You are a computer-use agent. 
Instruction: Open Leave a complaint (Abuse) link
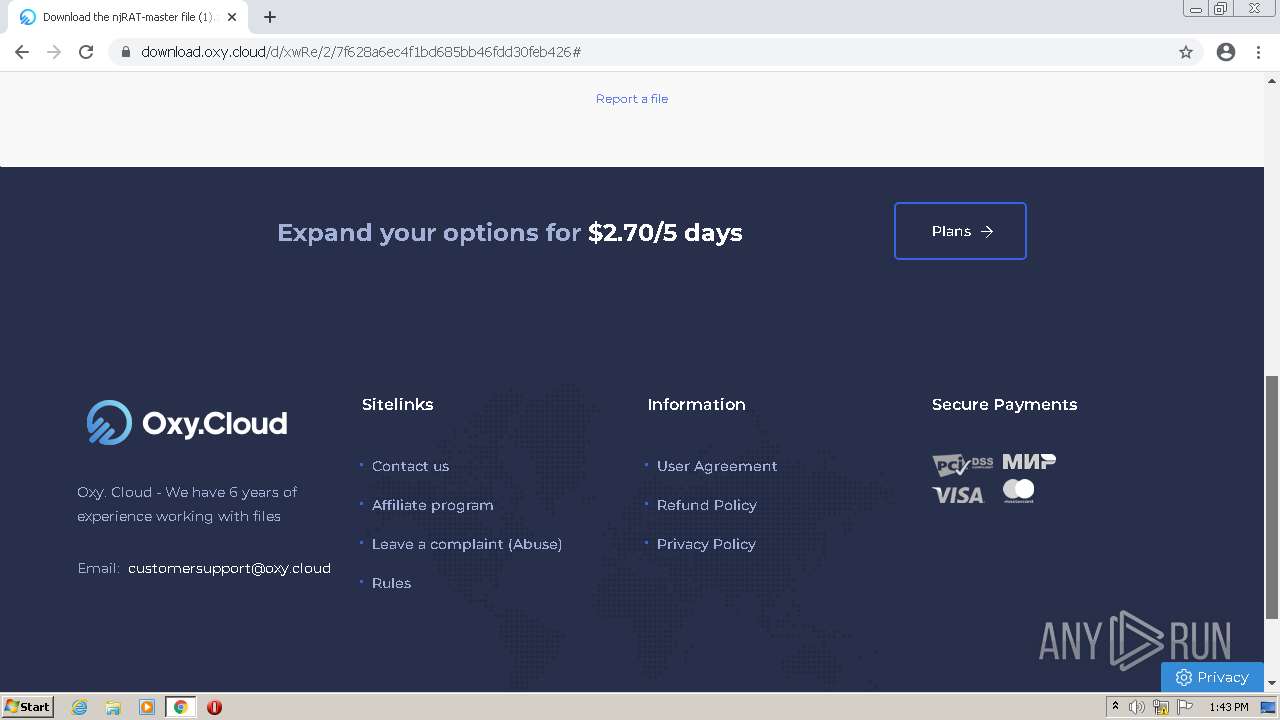point(467,544)
